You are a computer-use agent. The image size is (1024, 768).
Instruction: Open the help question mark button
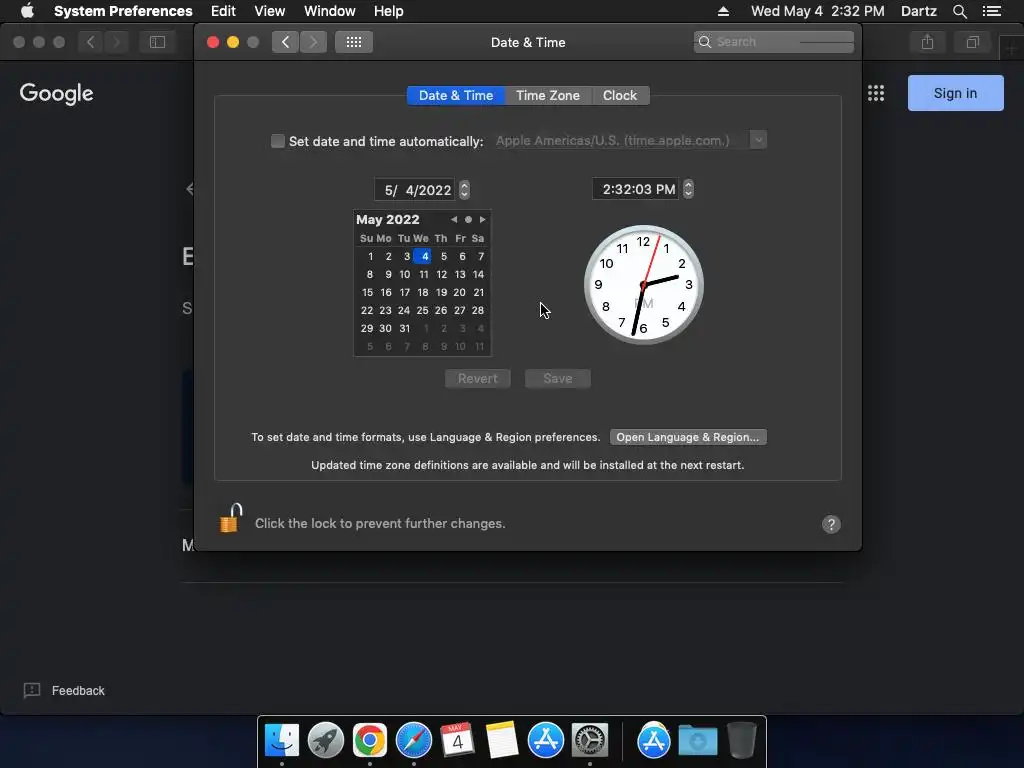point(831,524)
